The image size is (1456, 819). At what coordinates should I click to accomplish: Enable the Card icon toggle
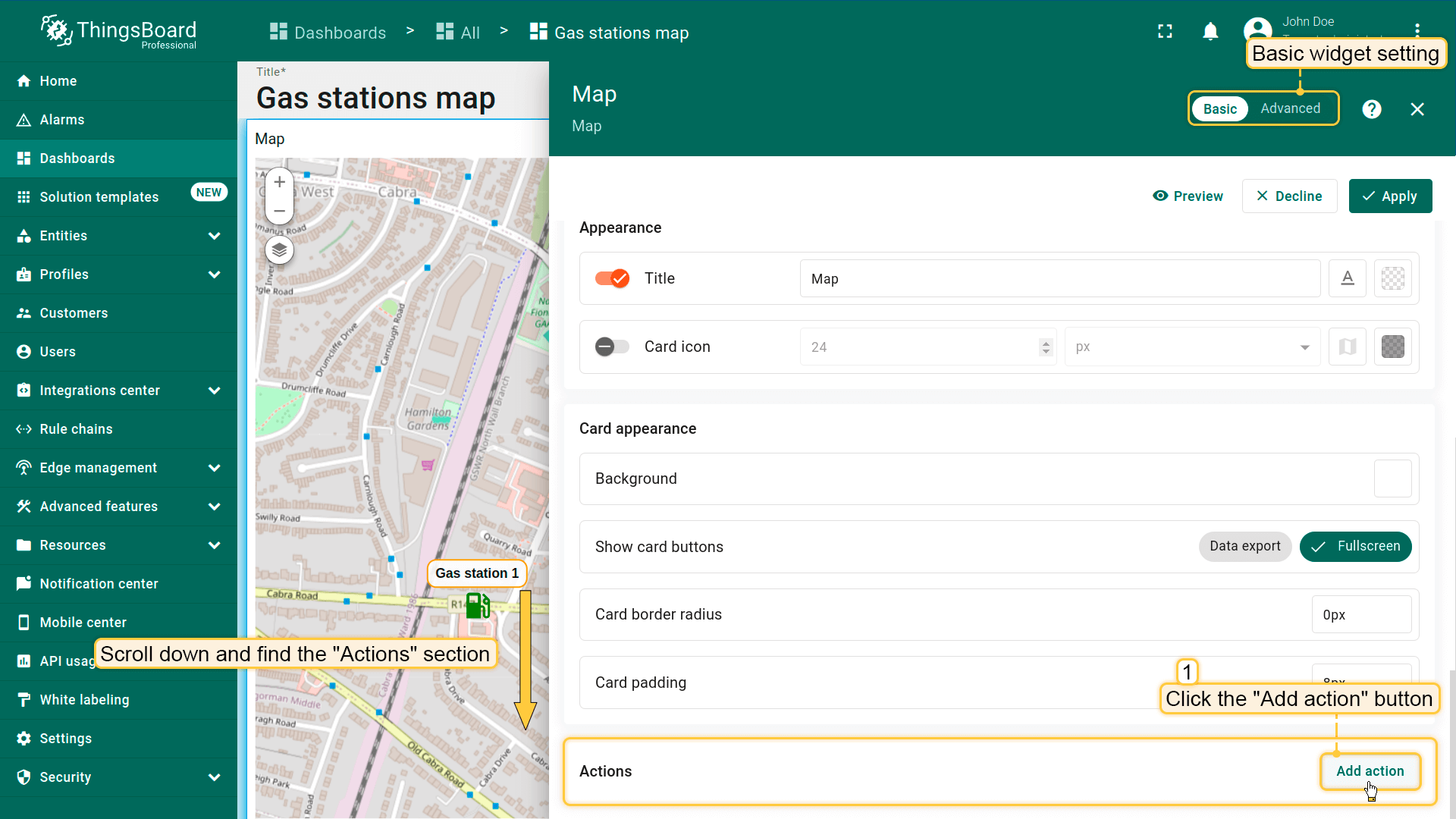pyautogui.click(x=612, y=347)
